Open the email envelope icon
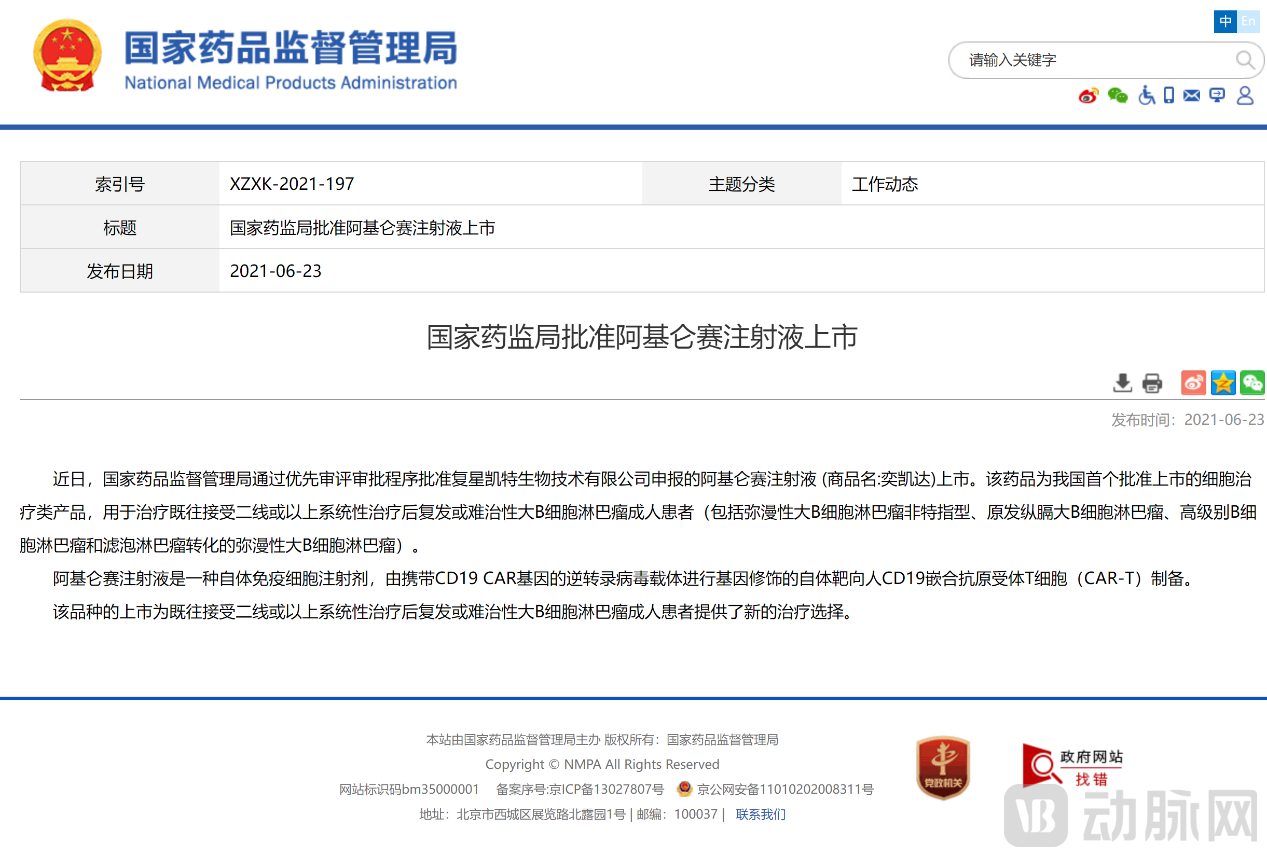Image resolution: width=1267 pixels, height=857 pixels. coord(1192,96)
